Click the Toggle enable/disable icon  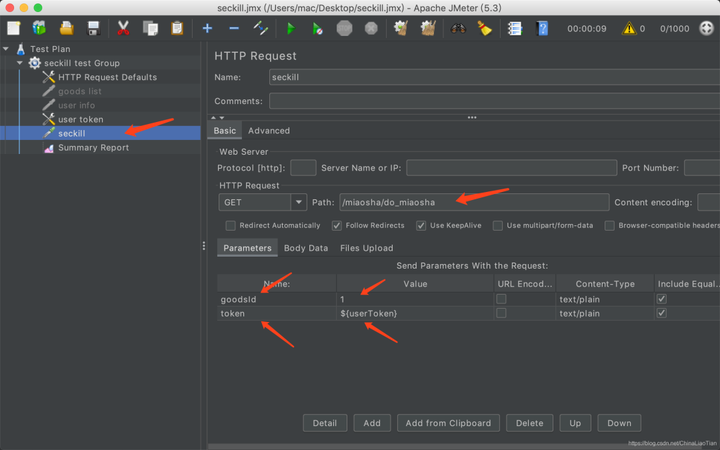coord(260,28)
